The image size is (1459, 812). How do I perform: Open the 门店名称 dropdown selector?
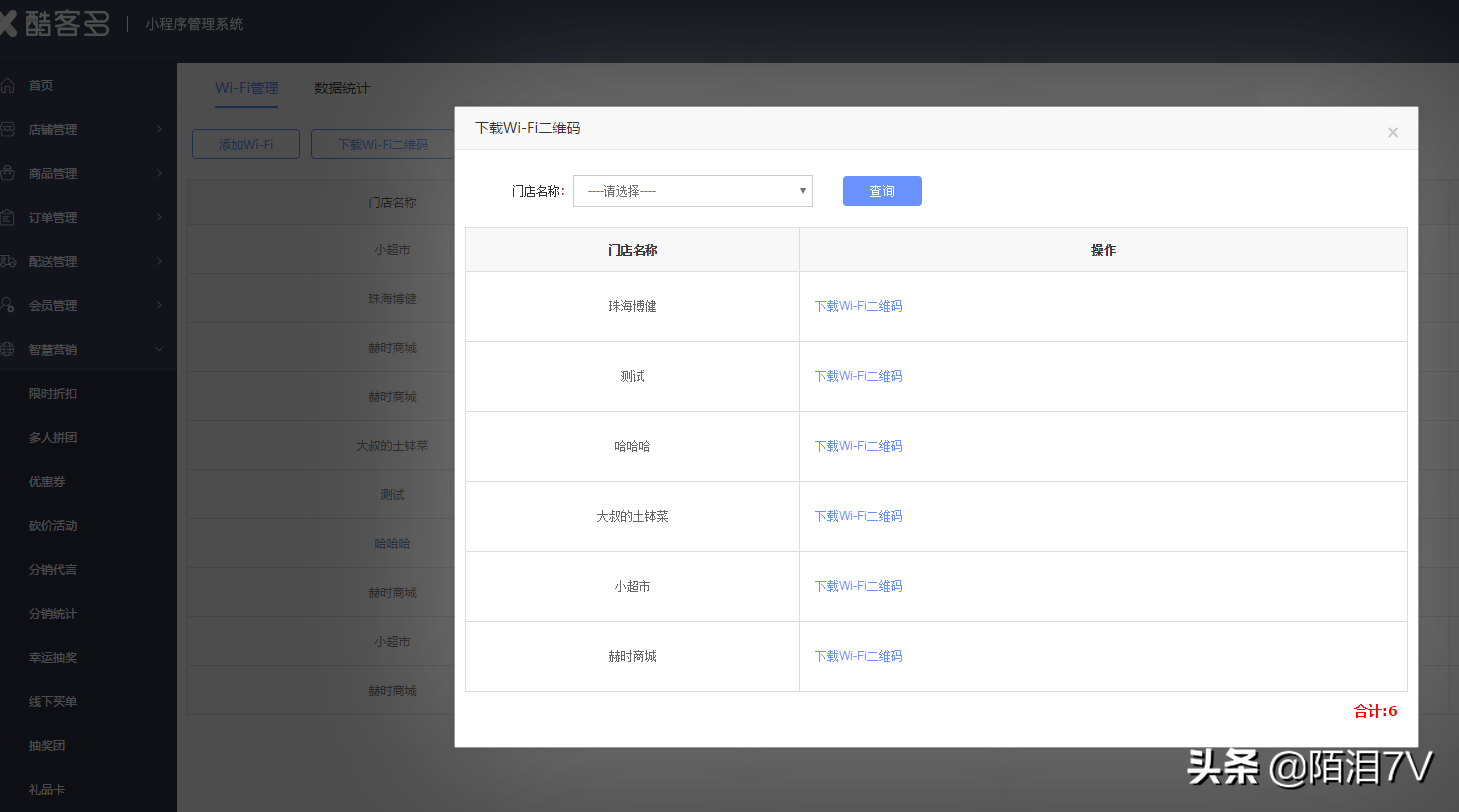point(693,191)
